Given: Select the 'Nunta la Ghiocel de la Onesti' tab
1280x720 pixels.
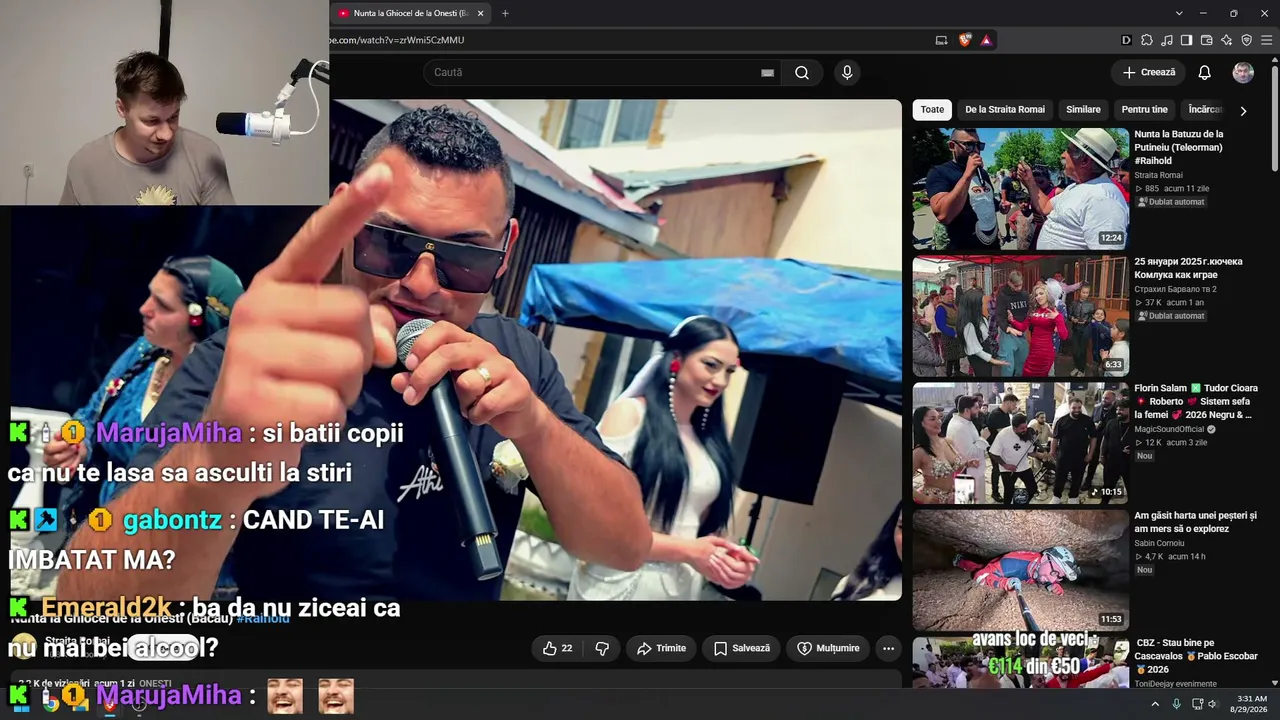Looking at the screenshot, I should coord(410,13).
